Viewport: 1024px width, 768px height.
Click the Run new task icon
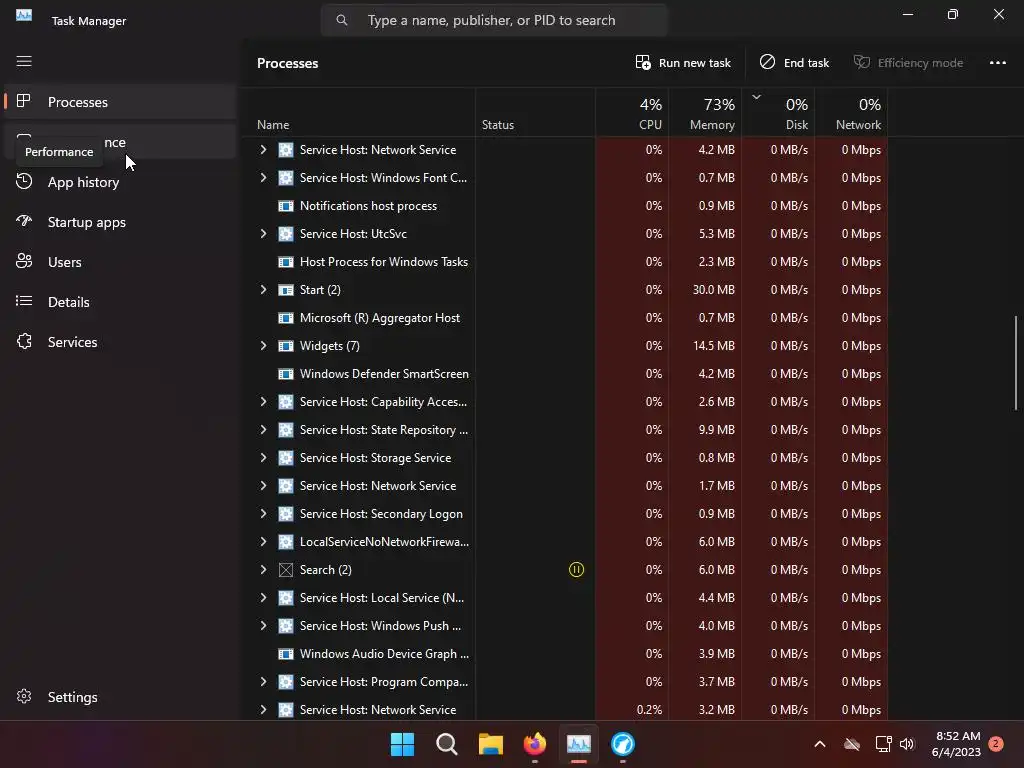coord(643,63)
